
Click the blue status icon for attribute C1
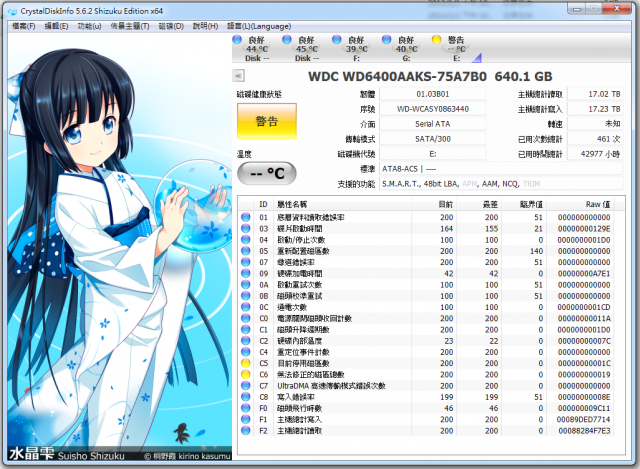click(x=246, y=329)
